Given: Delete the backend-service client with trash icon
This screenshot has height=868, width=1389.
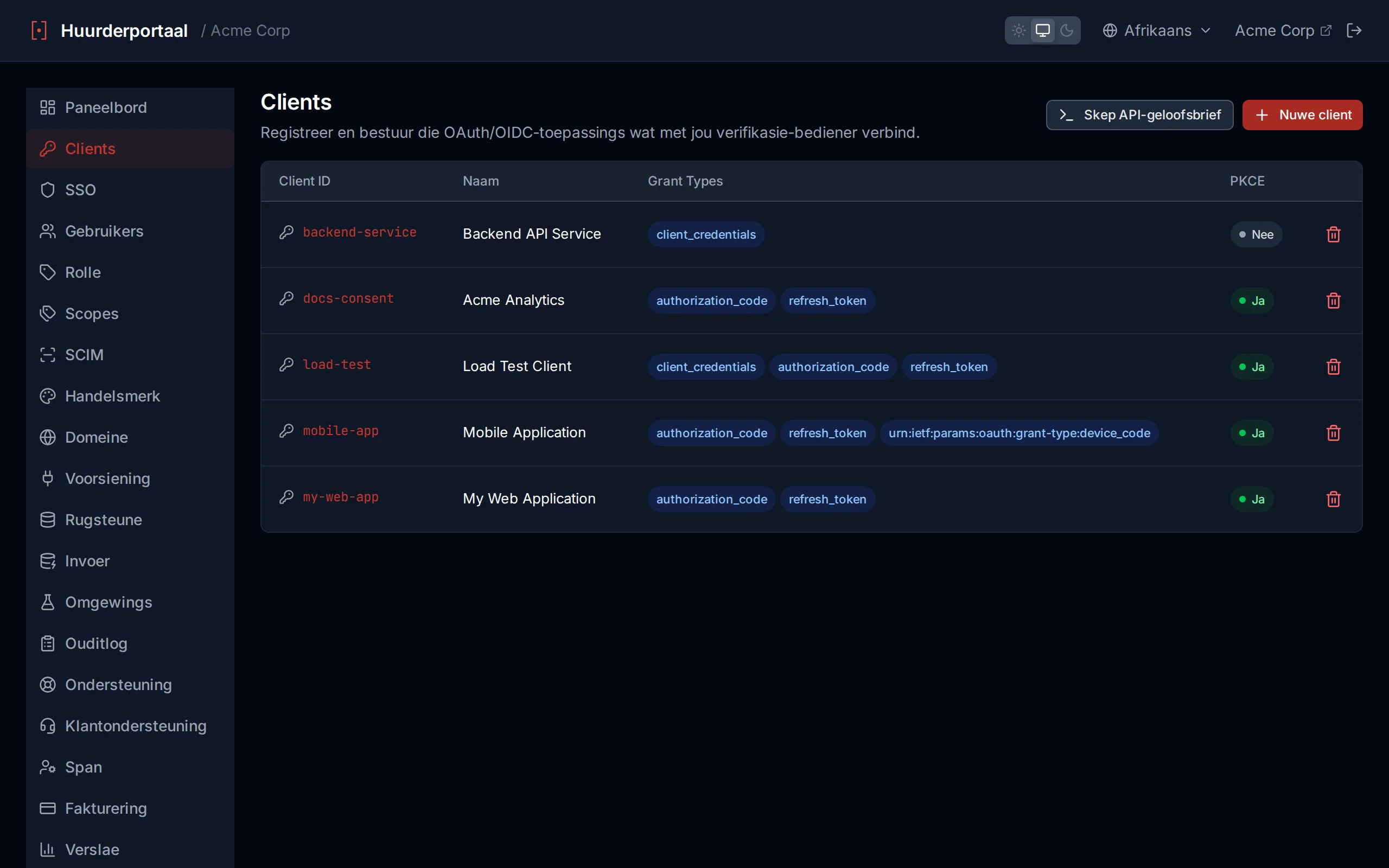Looking at the screenshot, I should (1333, 234).
